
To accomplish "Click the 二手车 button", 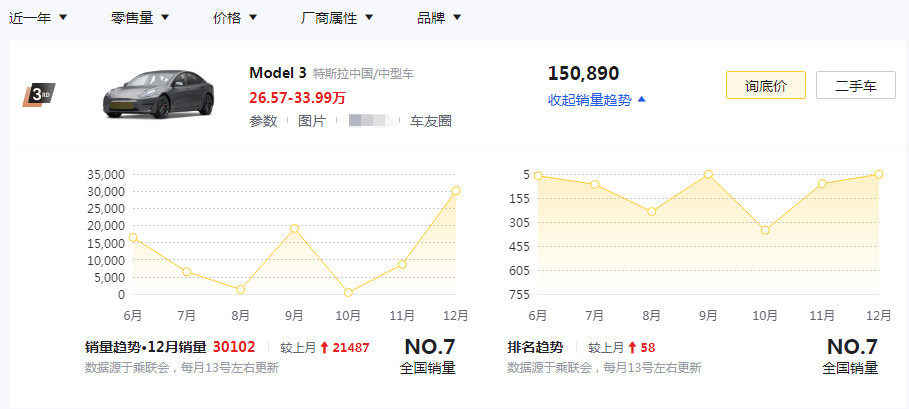I will tap(855, 86).
